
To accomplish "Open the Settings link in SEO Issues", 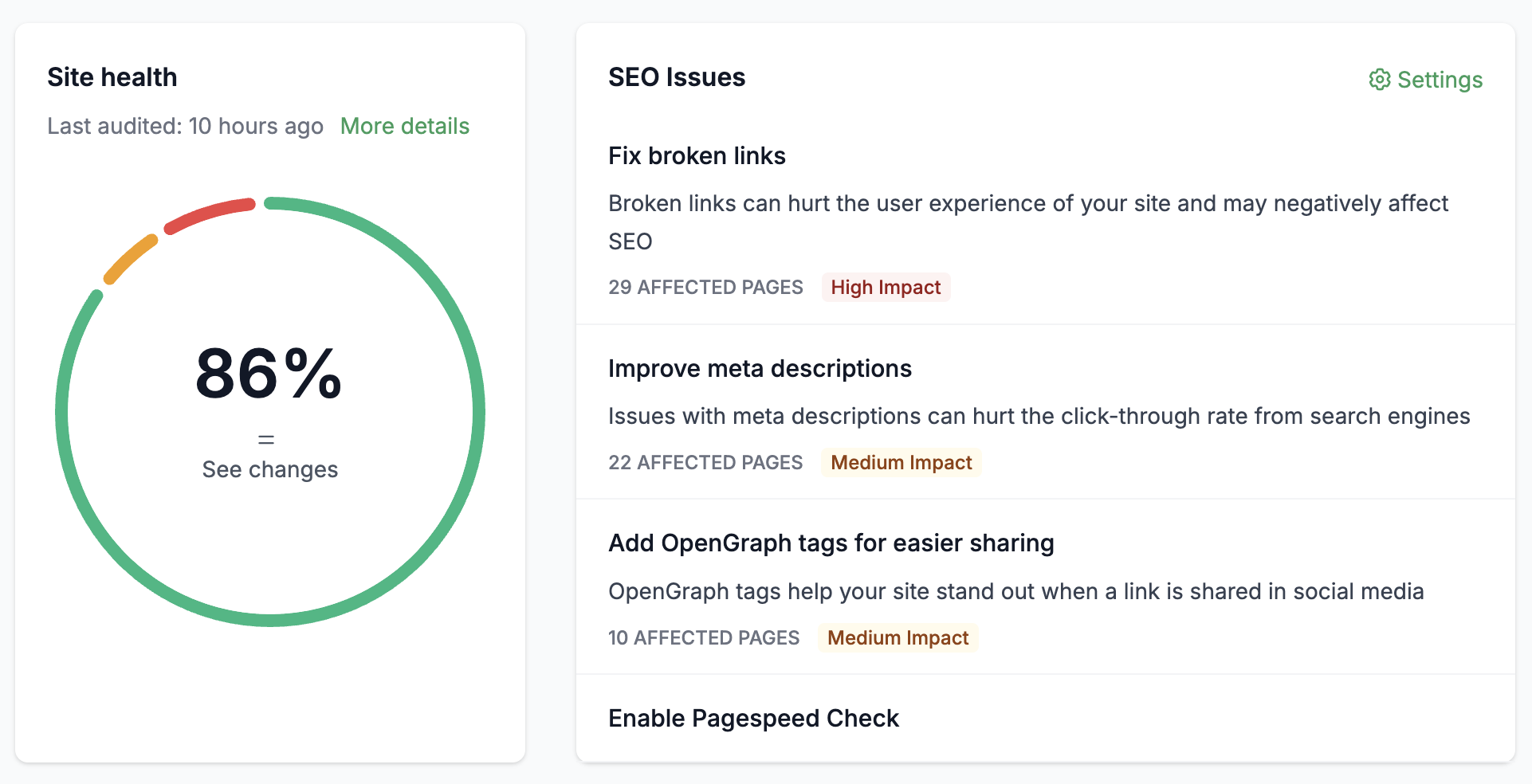I will (1426, 80).
